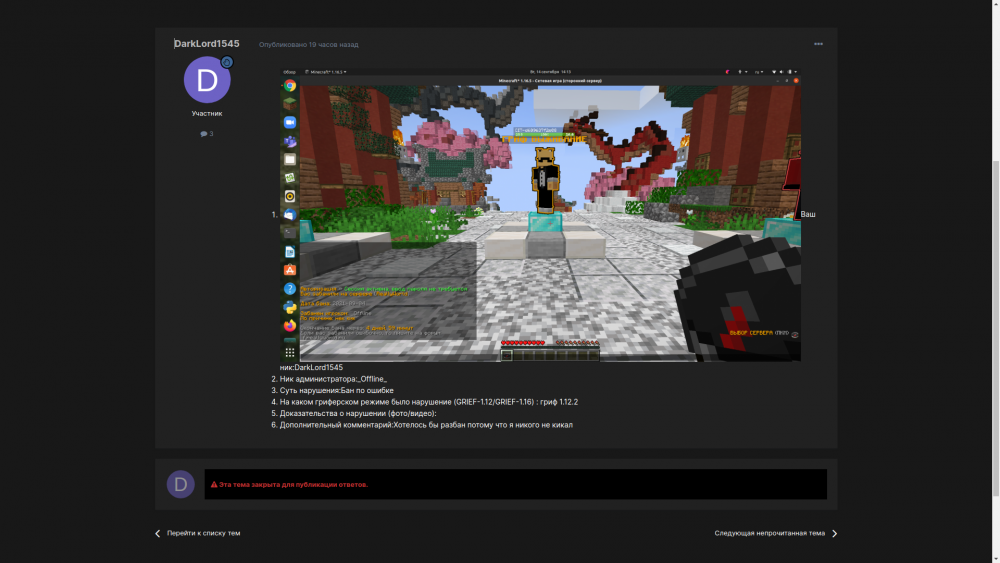Open 'Следующая непрочитанная тема'
Image resolution: width=1000 pixels, height=563 pixels.
769,533
